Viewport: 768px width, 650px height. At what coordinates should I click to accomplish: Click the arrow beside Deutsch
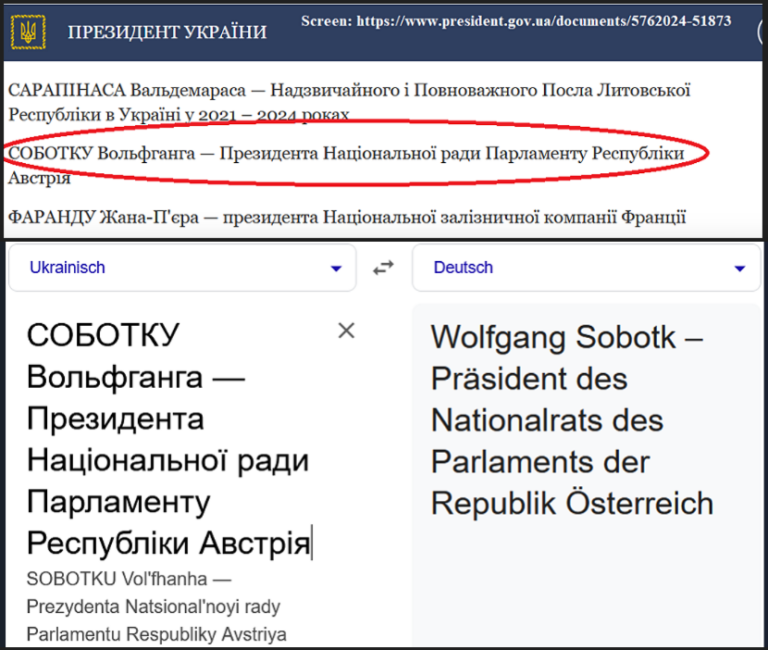pos(740,269)
